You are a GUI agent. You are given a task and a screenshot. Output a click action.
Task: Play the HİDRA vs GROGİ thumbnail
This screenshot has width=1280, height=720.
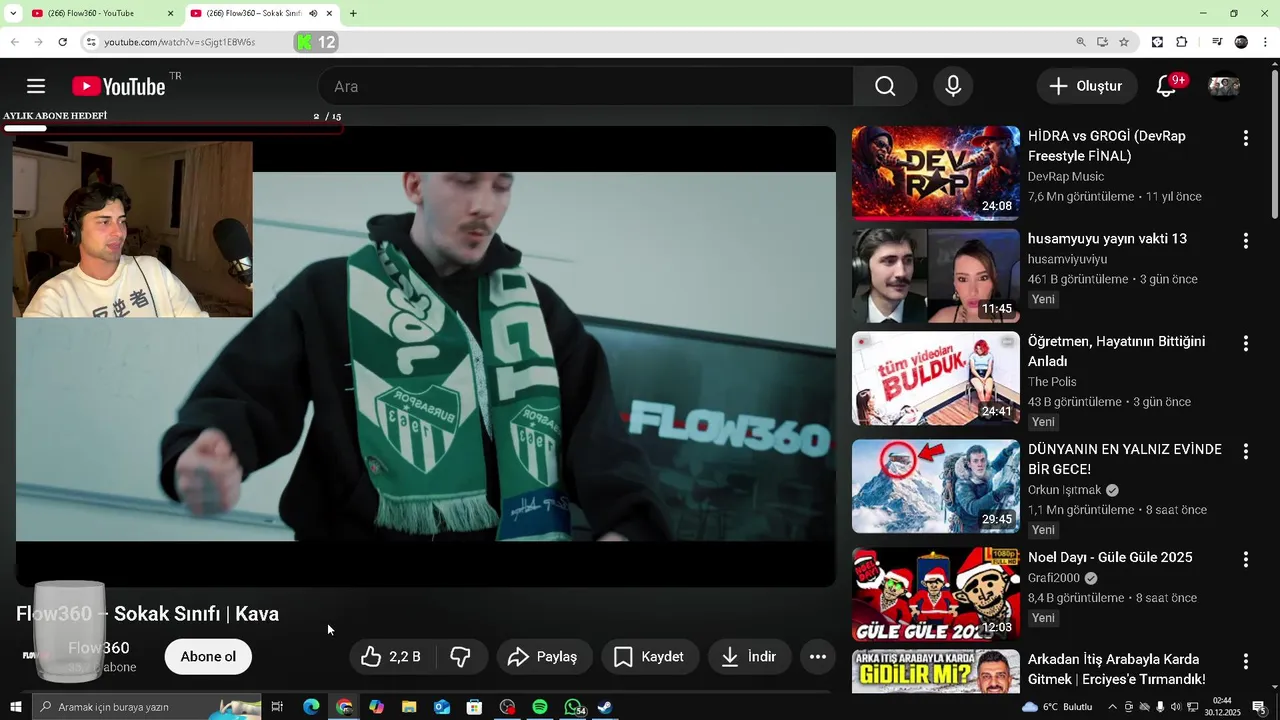pos(936,173)
